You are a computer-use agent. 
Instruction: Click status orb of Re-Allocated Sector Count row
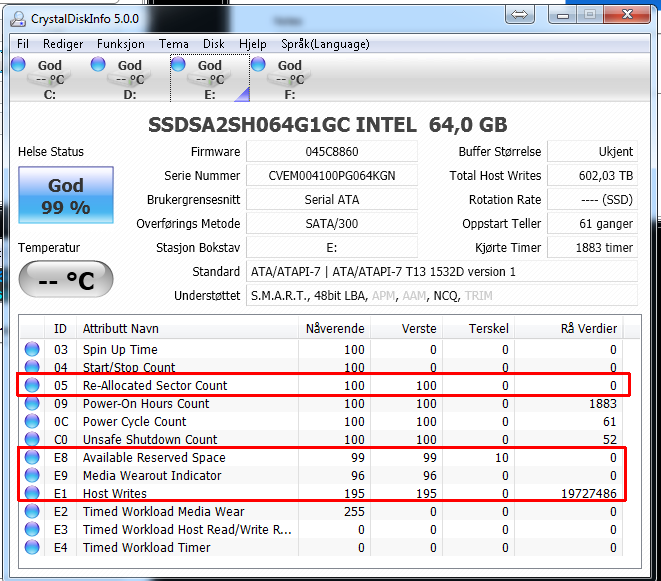[x=32, y=385]
